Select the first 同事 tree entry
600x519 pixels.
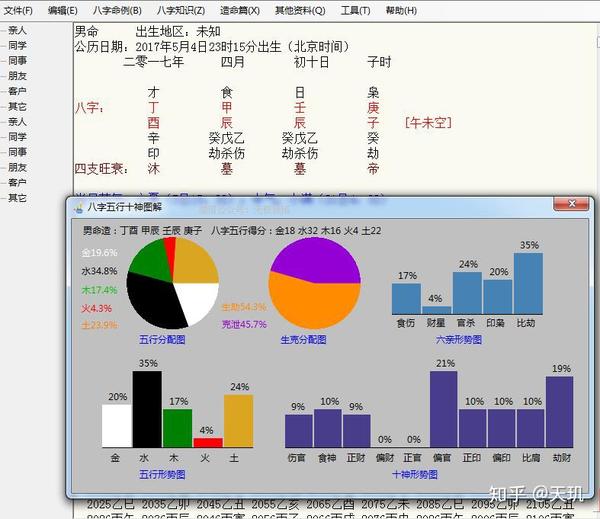point(17,60)
